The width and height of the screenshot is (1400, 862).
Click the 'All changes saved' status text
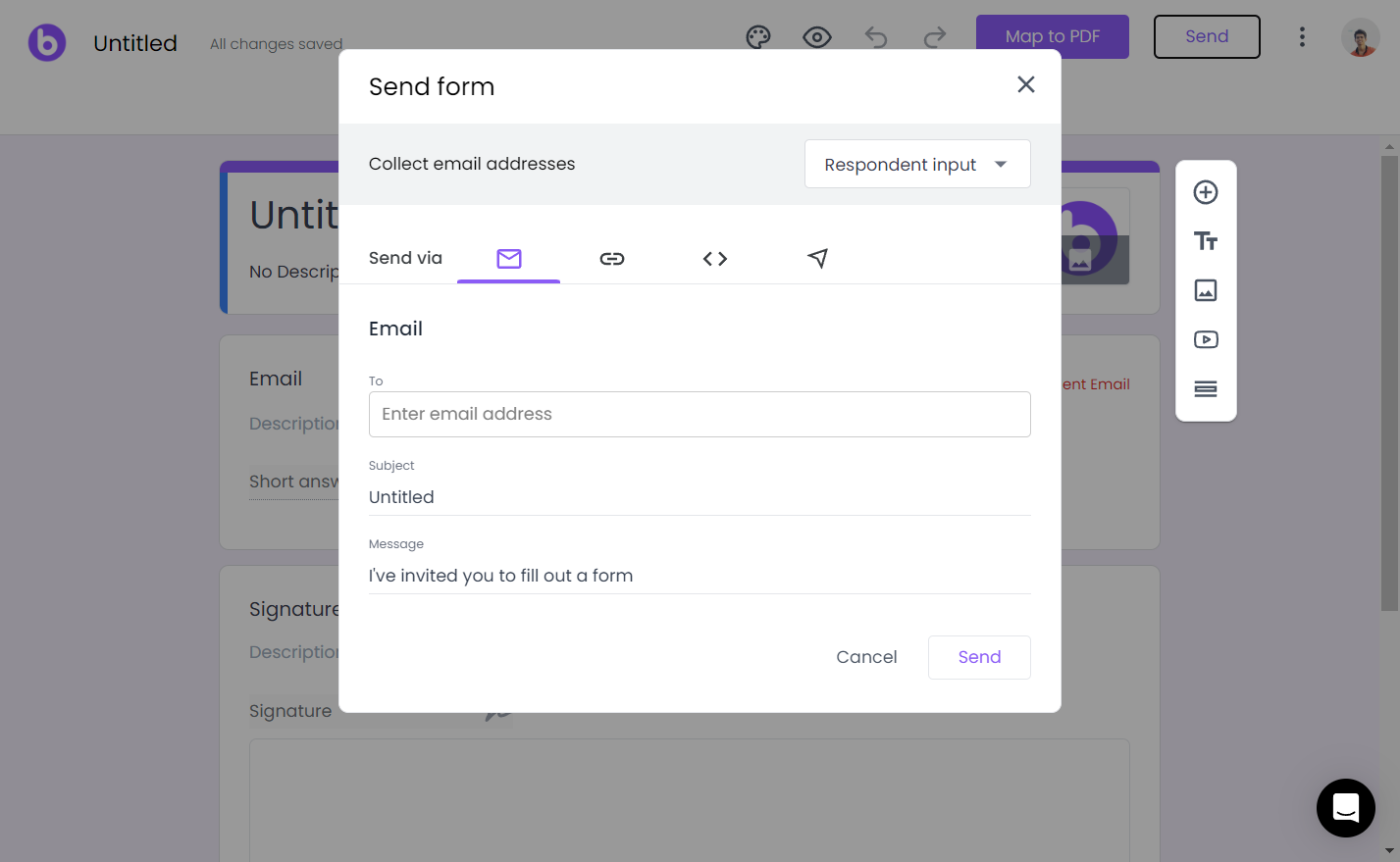point(277,44)
